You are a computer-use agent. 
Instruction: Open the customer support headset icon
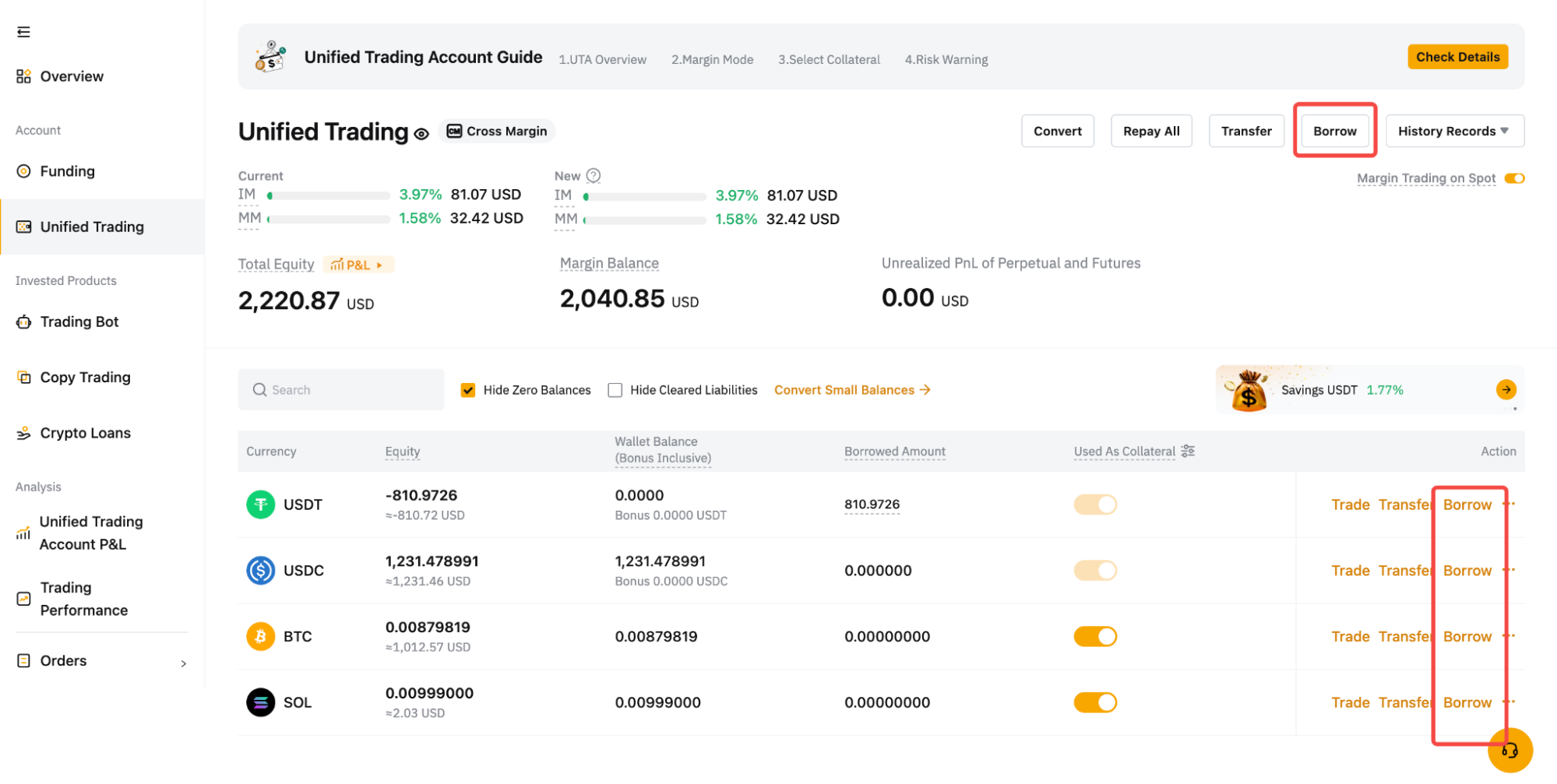click(1509, 751)
